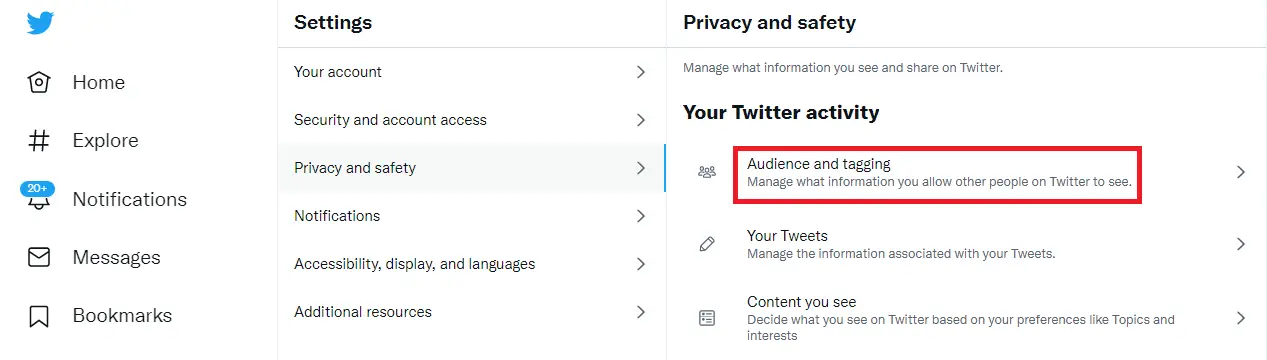Image resolution: width=1267 pixels, height=360 pixels.
Task: Click the Content you see list icon
Action: [707, 318]
